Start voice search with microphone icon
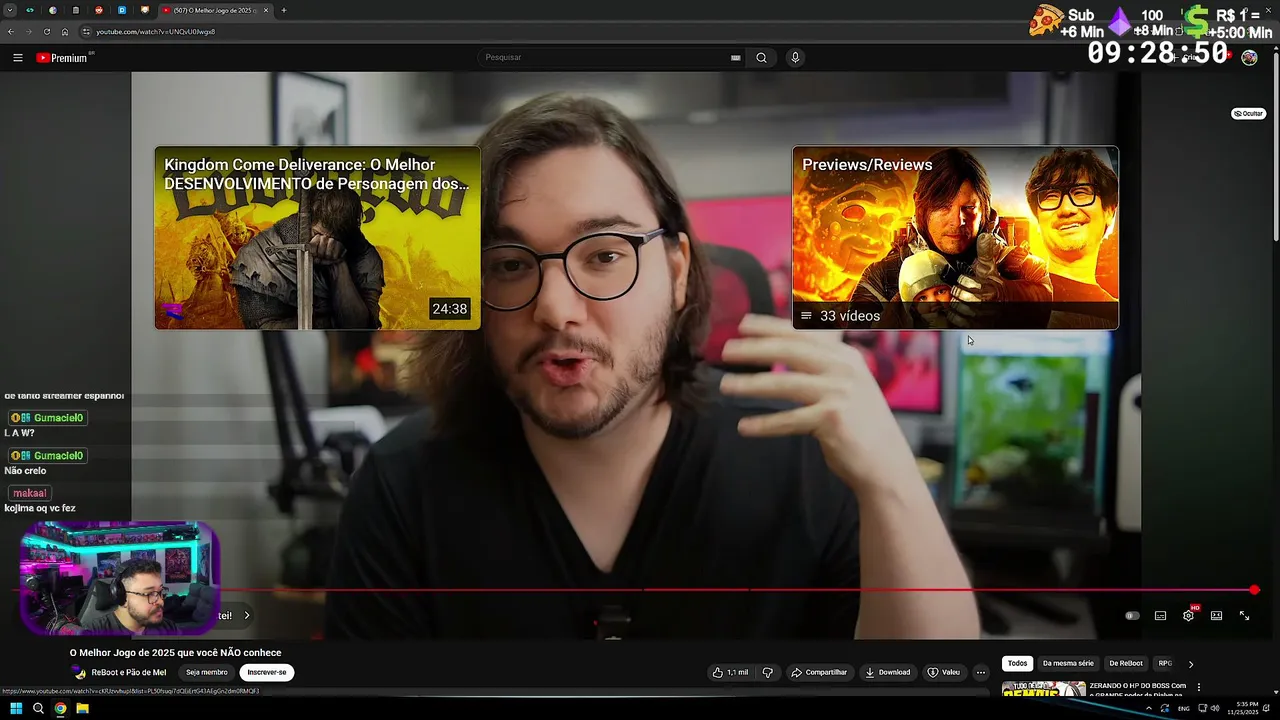Screen dimensions: 1280x720 (x=795, y=58)
